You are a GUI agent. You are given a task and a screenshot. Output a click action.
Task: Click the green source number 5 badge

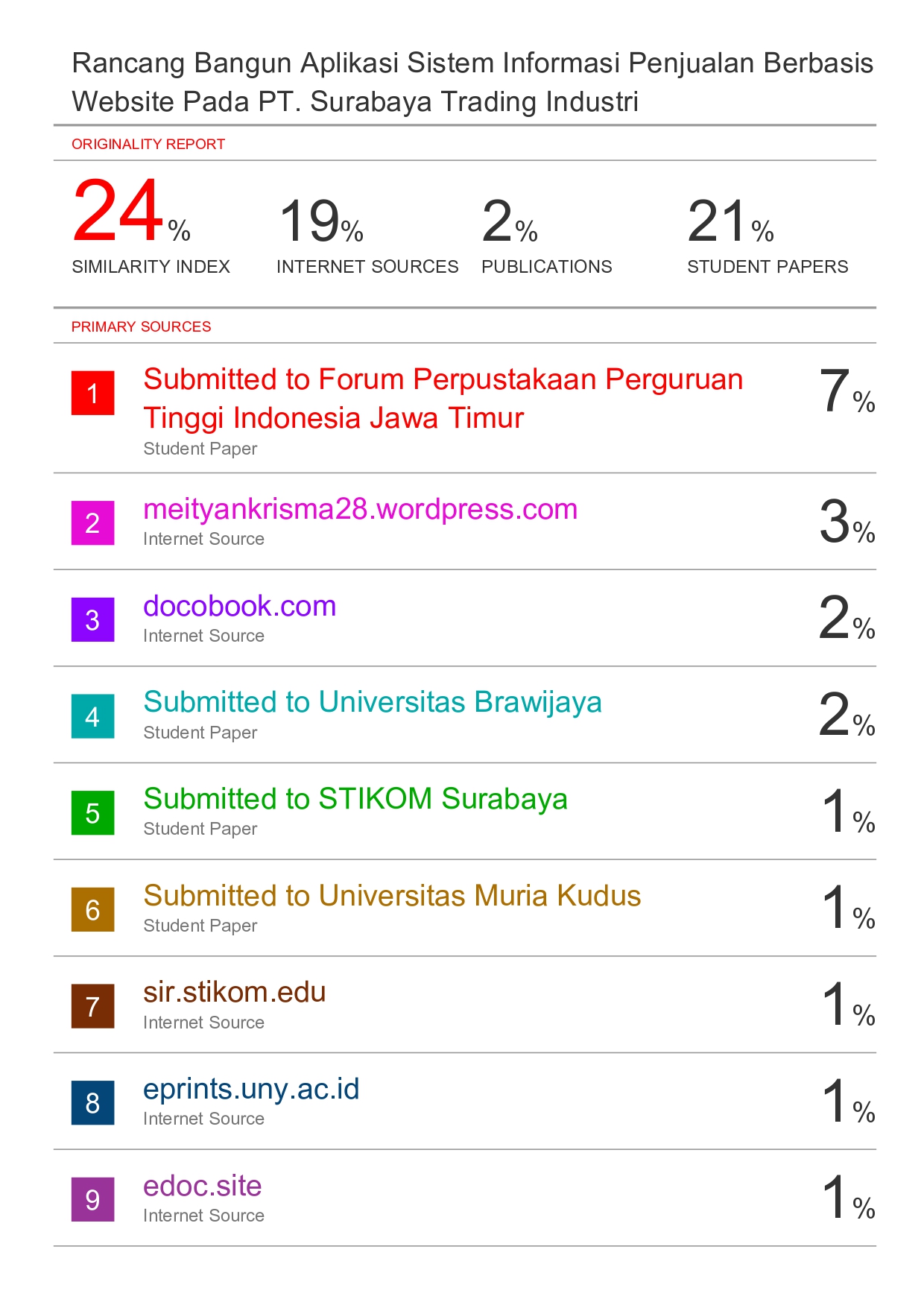click(x=92, y=812)
